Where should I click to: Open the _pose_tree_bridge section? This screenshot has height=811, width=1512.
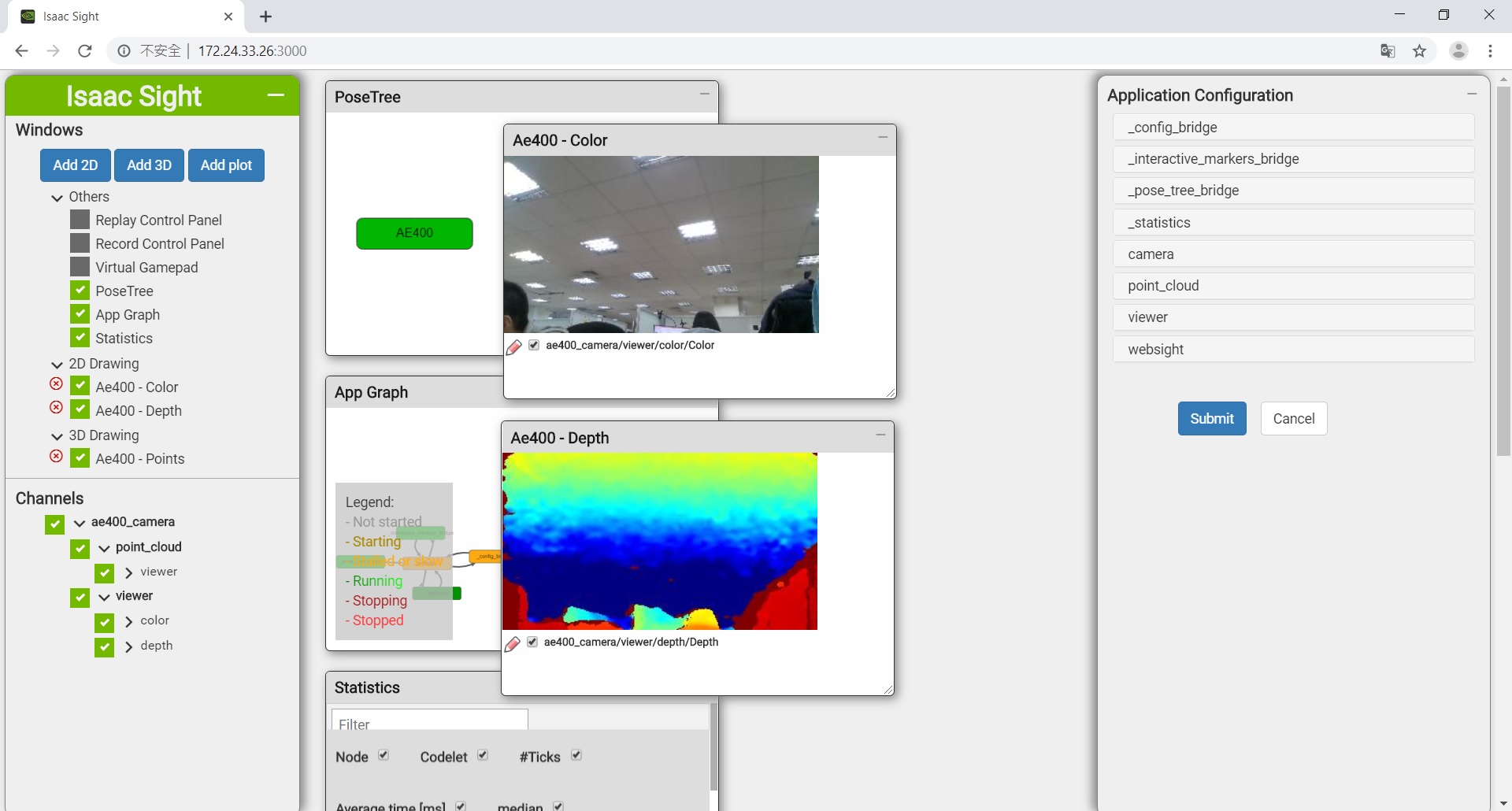(1293, 191)
